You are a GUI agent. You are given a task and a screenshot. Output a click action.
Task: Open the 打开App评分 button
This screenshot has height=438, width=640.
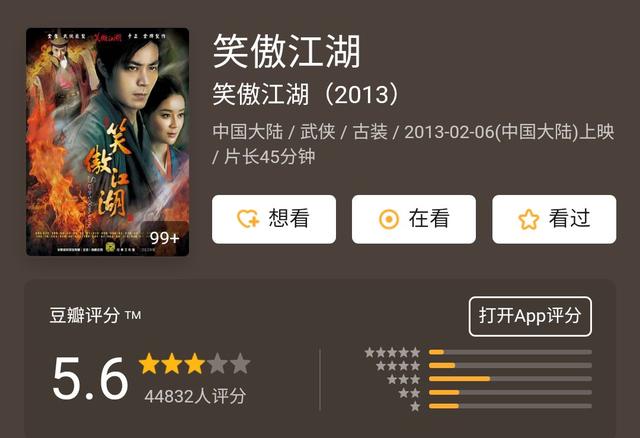click(x=530, y=316)
